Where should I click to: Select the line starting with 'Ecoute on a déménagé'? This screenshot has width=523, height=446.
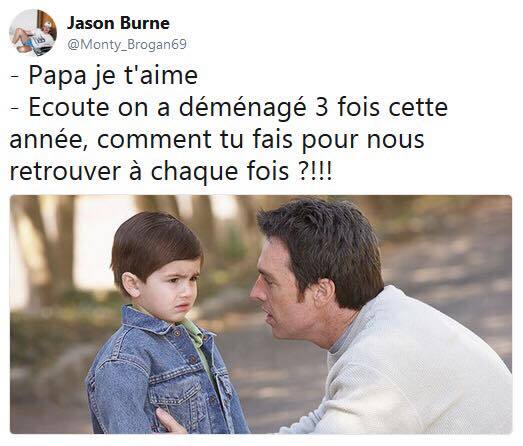click(229, 108)
